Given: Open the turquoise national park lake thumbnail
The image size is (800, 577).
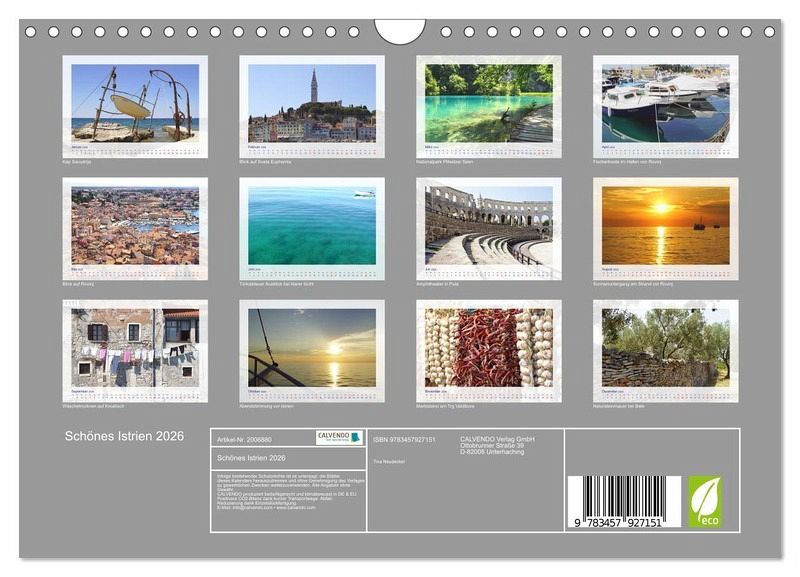Looking at the screenshot, I should tap(489, 107).
